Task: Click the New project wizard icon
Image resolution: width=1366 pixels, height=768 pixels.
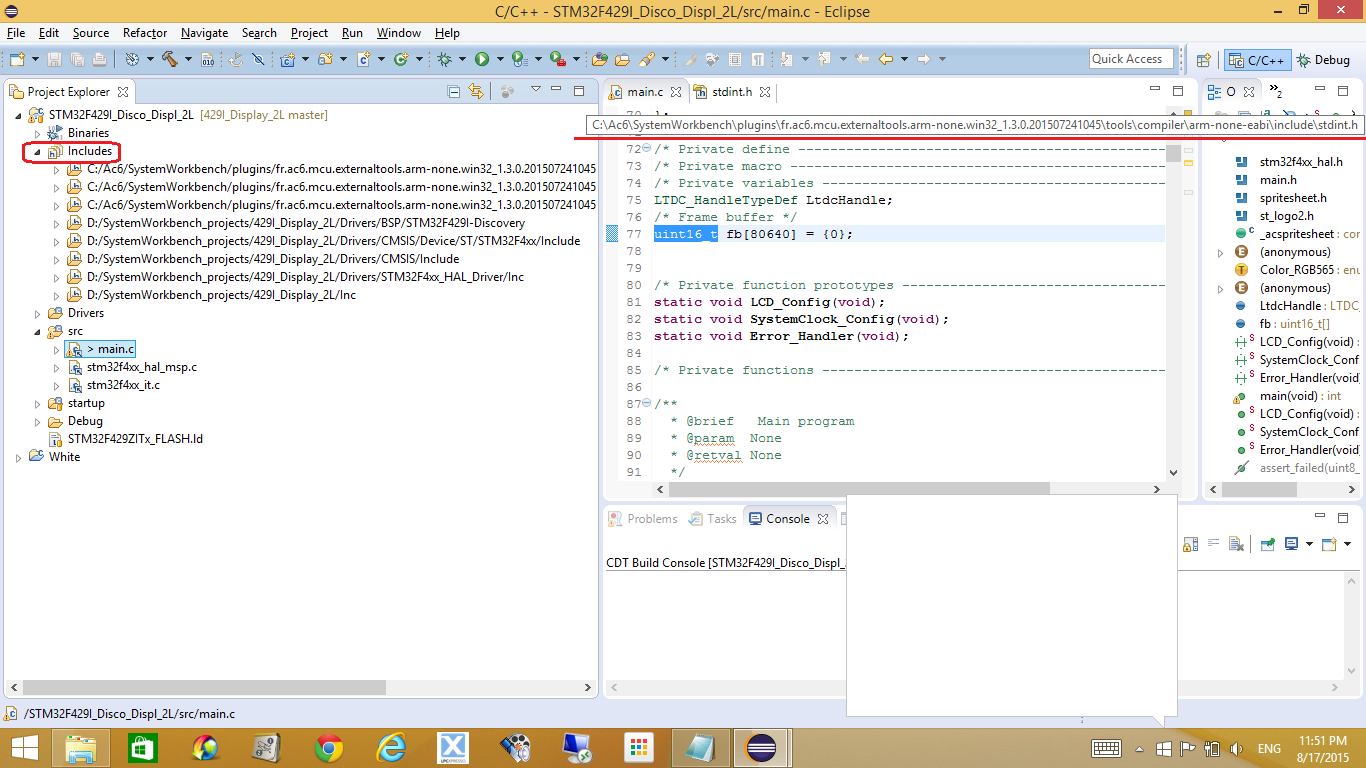Action: point(18,60)
